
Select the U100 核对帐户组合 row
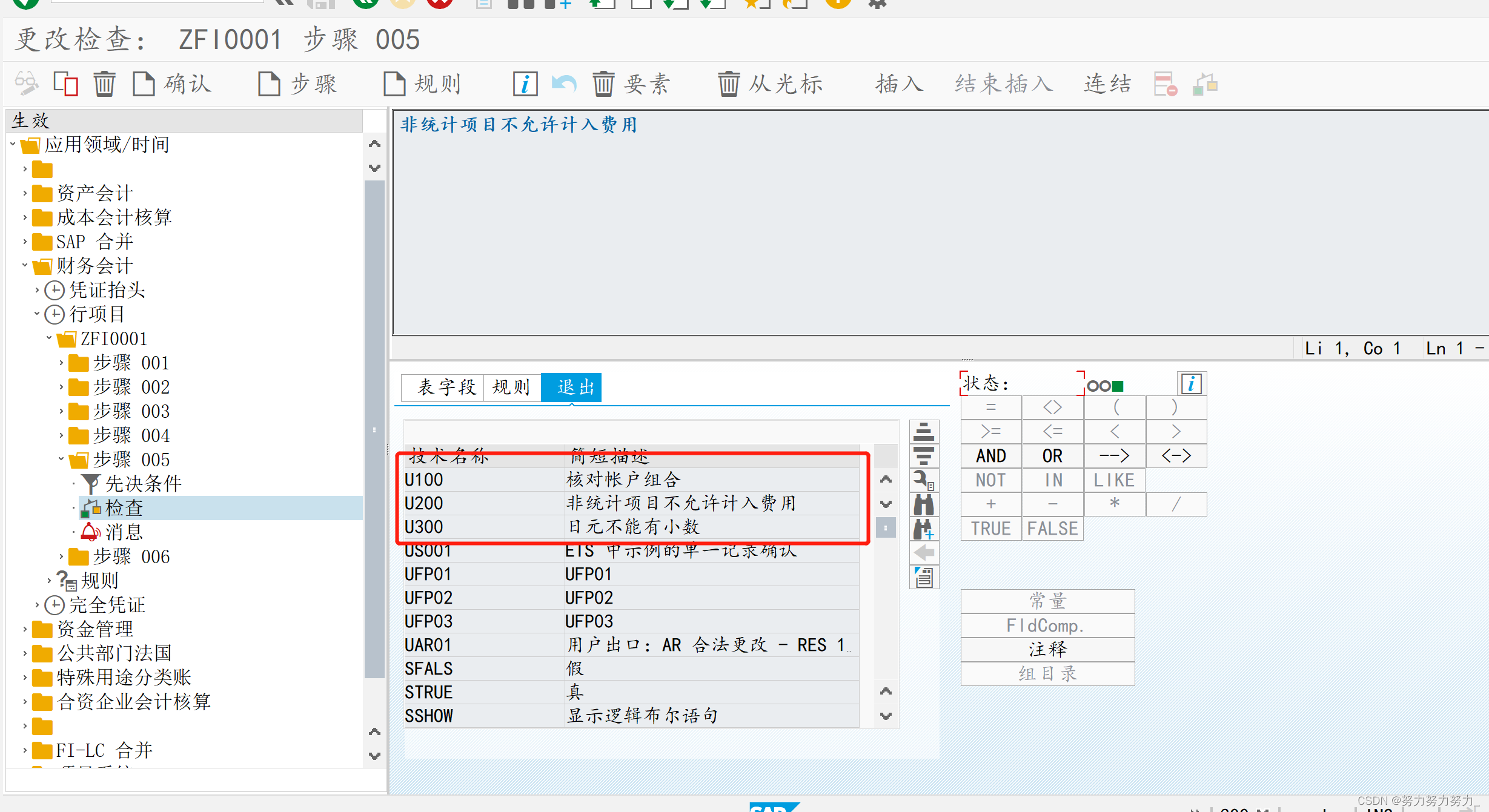click(x=545, y=479)
